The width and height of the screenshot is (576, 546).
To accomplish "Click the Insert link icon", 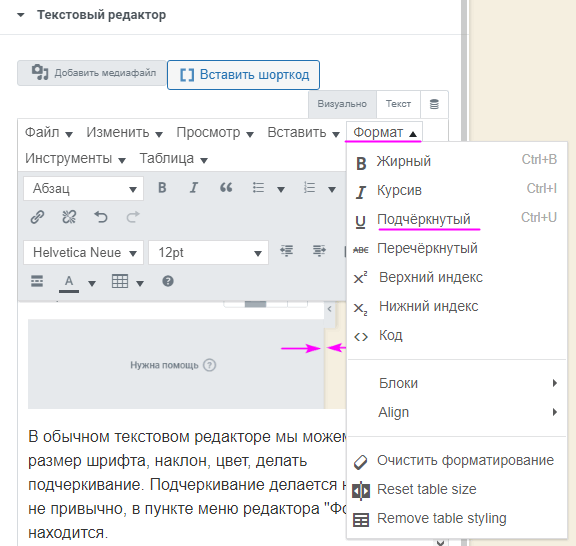I will click(x=37, y=217).
